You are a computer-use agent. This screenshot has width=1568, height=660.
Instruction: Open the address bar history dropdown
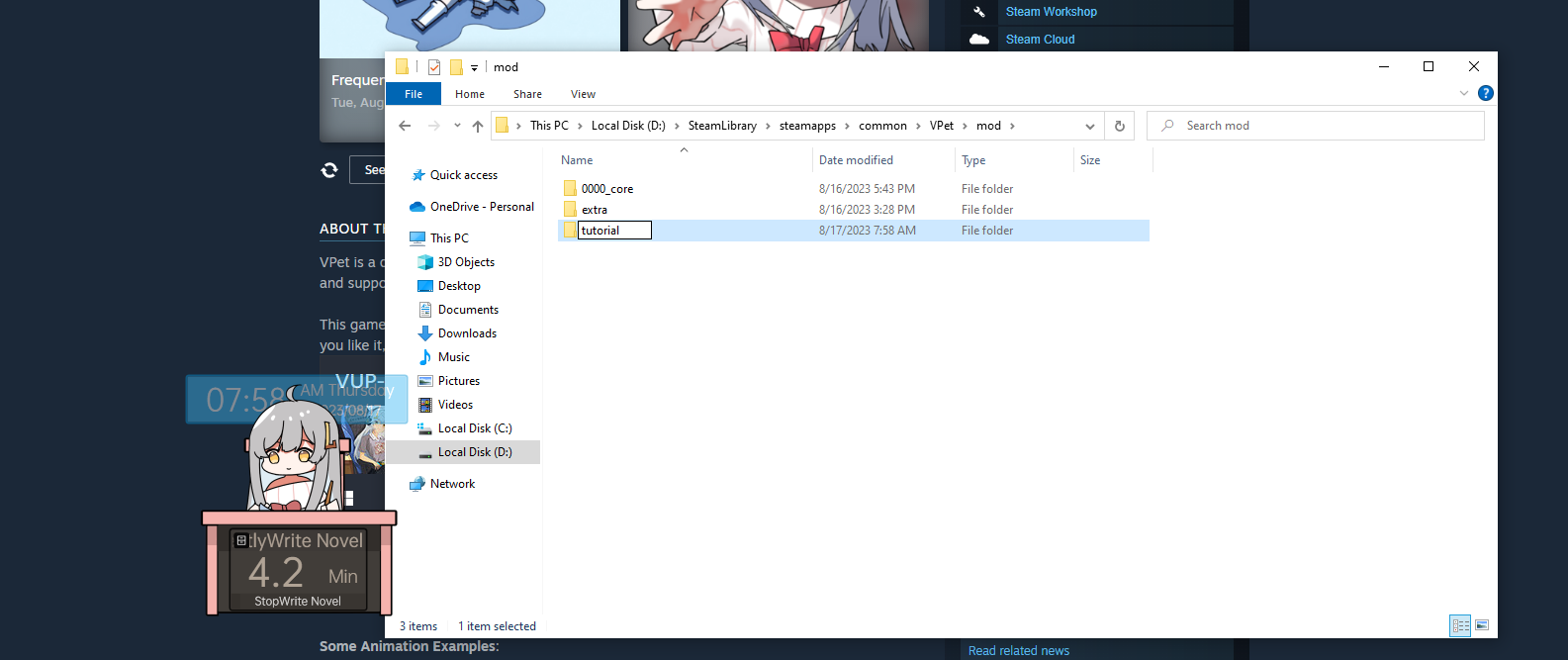[1089, 126]
